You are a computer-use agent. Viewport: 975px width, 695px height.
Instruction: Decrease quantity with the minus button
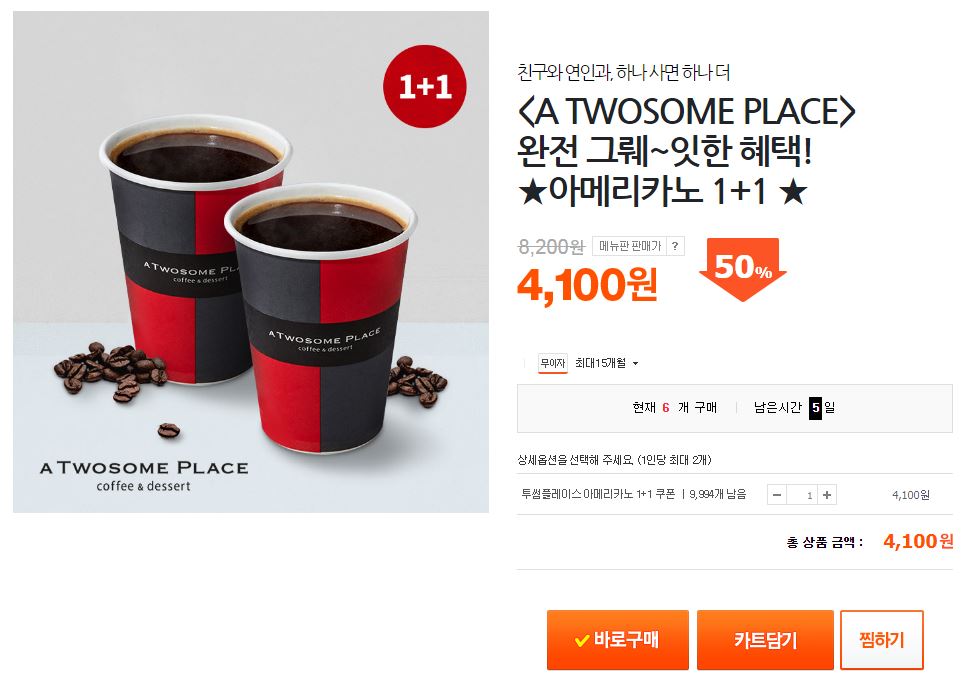pos(777,495)
